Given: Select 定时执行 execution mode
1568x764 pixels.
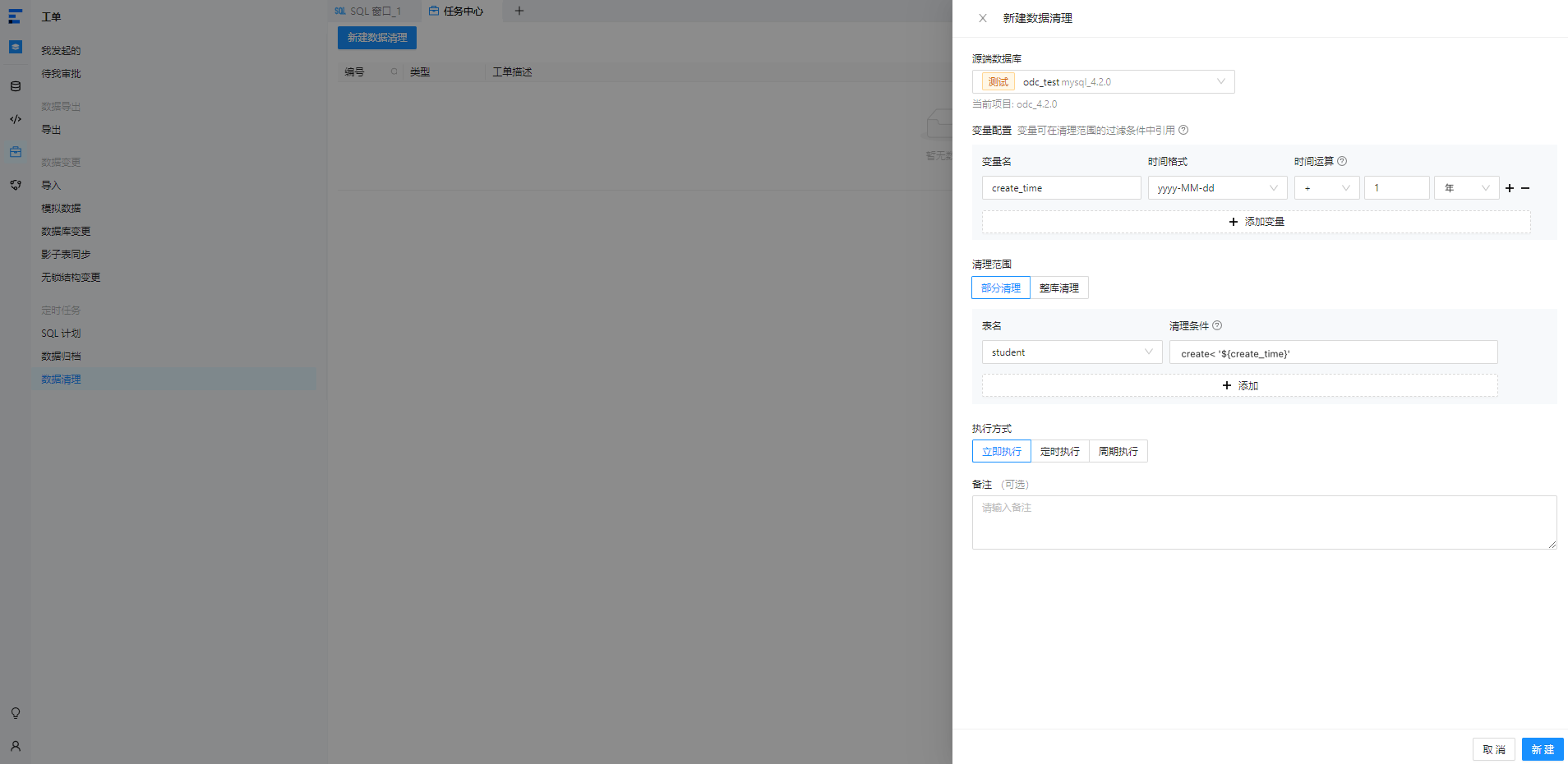Looking at the screenshot, I should [1060, 451].
